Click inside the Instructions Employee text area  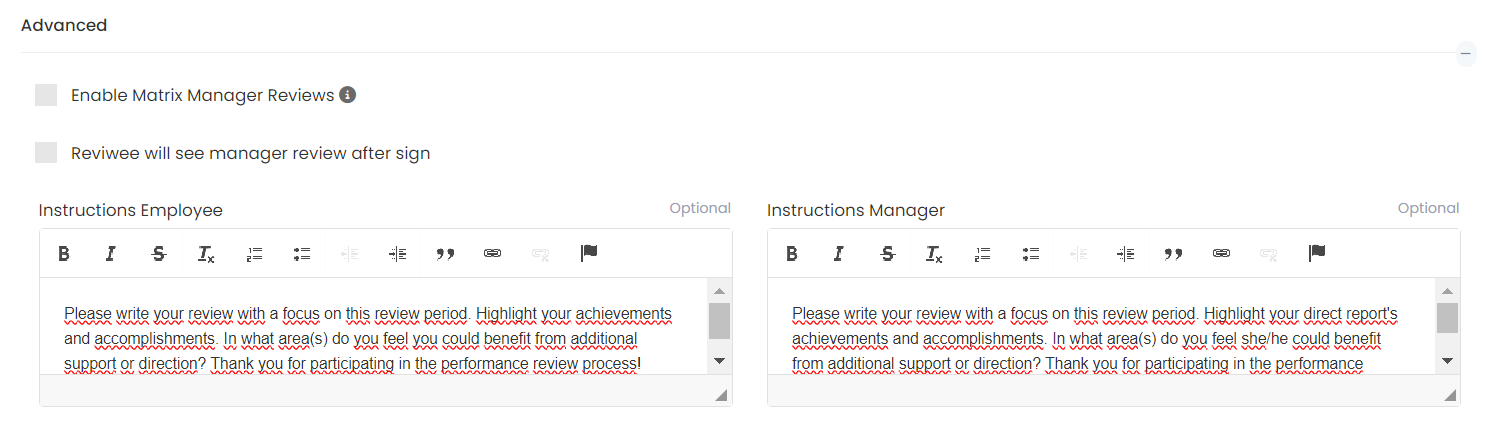coord(370,338)
